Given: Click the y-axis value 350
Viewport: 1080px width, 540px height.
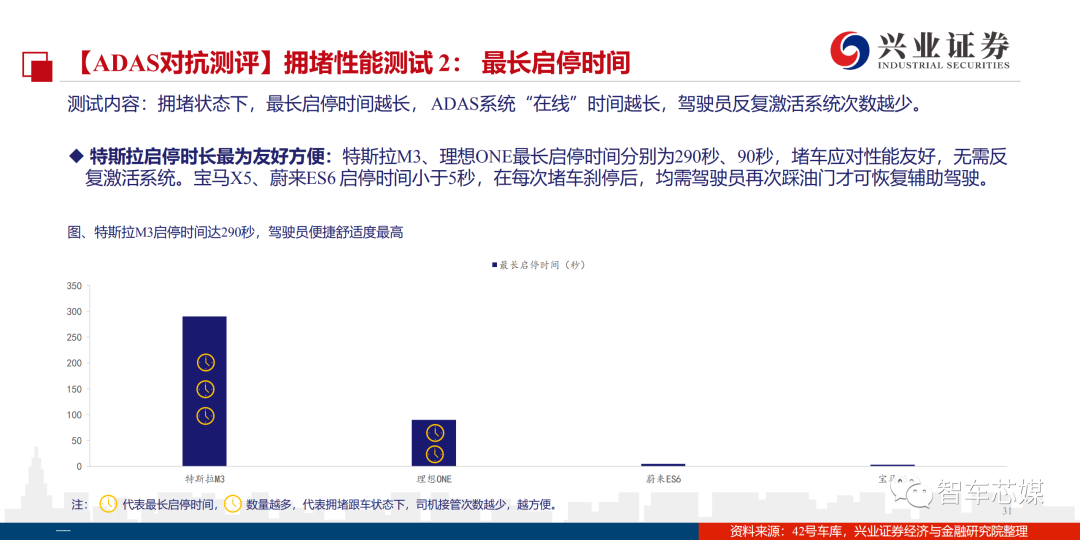Looking at the screenshot, I should coord(74,286).
